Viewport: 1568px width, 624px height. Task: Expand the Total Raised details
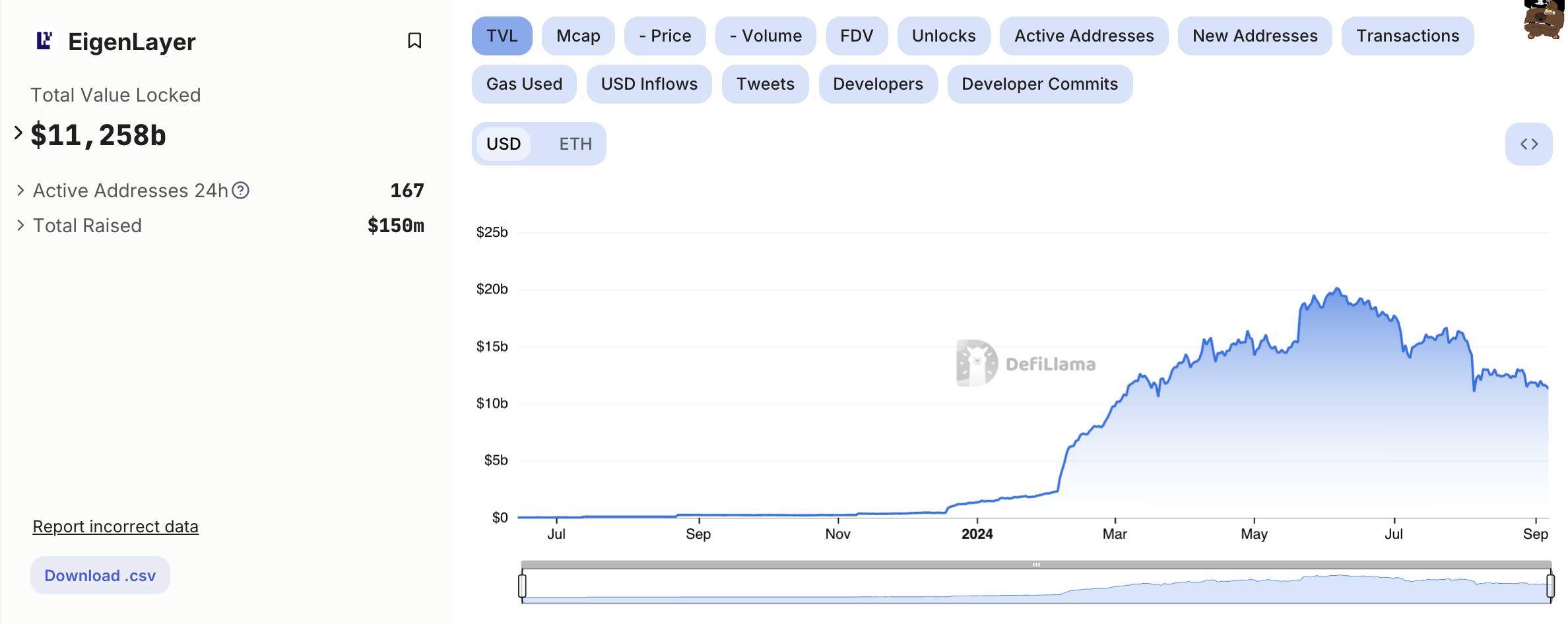click(x=20, y=226)
